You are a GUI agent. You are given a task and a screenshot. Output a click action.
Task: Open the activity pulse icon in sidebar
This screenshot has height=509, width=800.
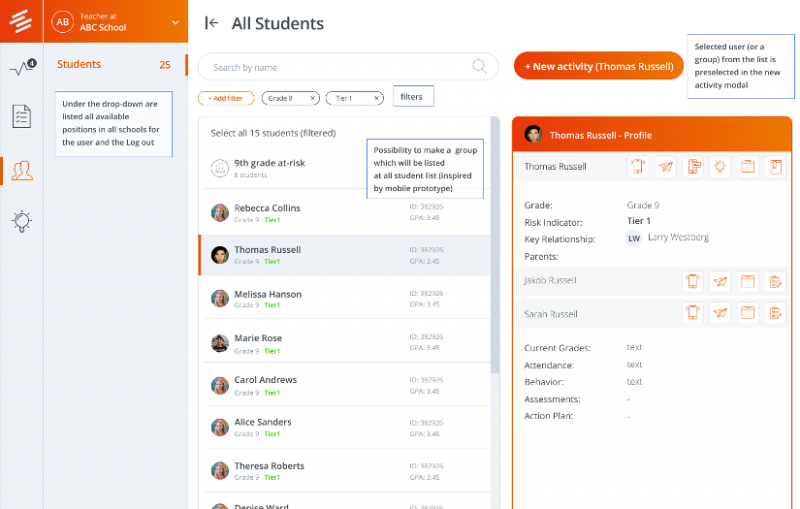[x=22, y=67]
